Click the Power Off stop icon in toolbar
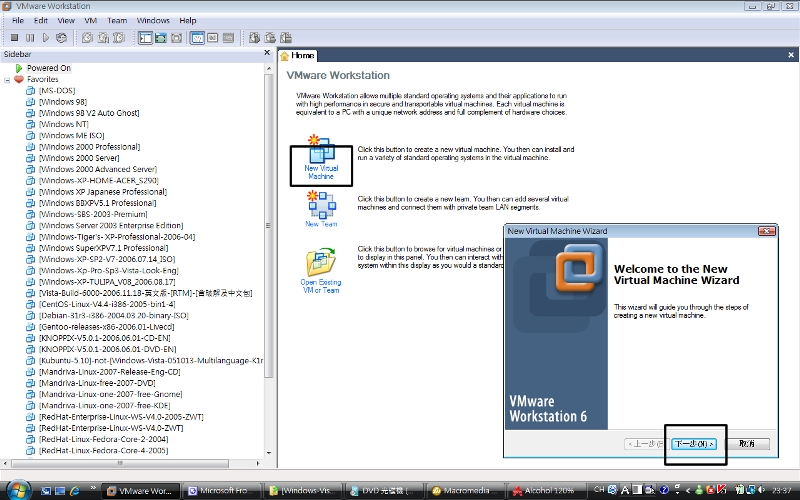 [x=14, y=38]
